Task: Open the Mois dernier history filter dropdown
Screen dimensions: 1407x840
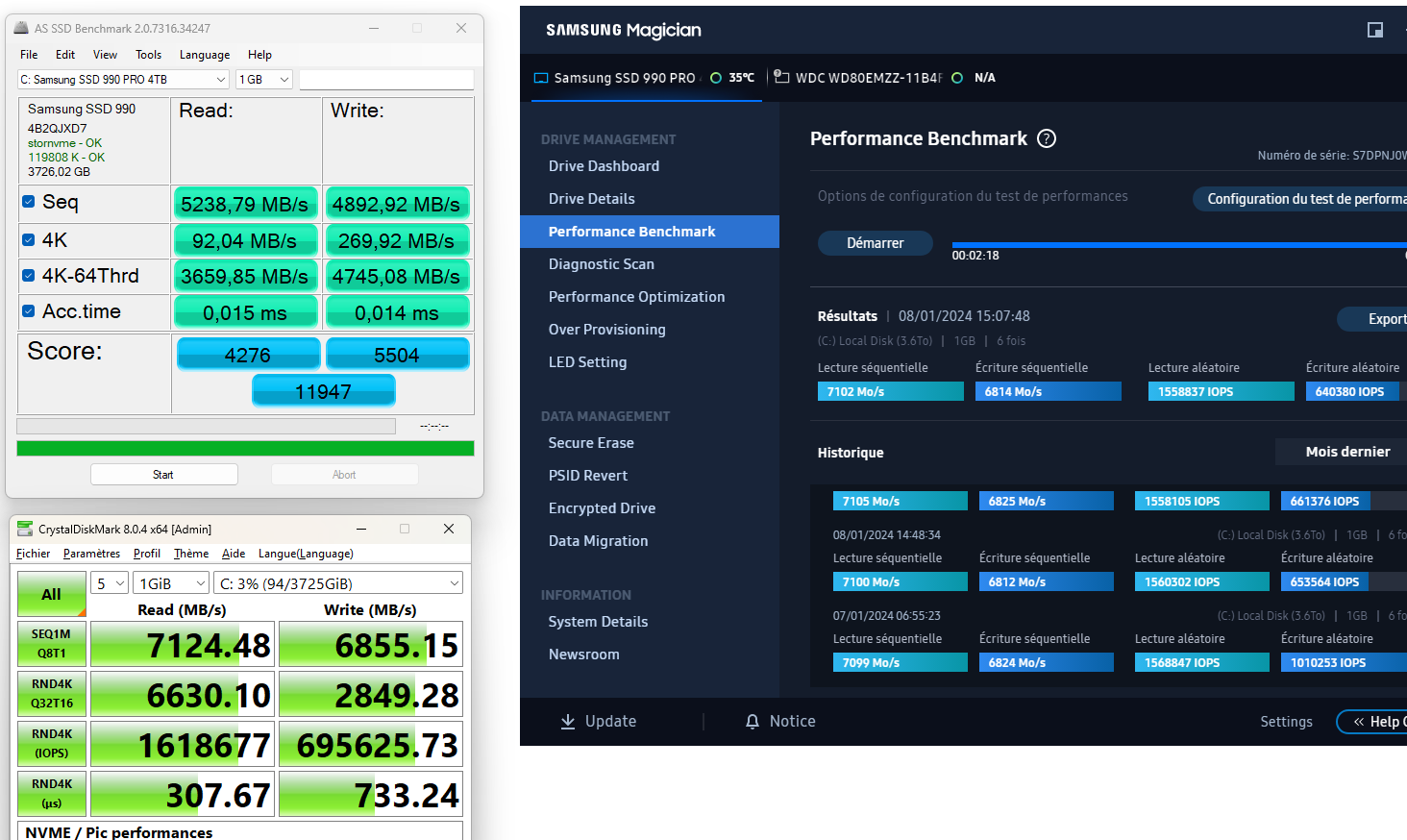Action: (x=1341, y=452)
